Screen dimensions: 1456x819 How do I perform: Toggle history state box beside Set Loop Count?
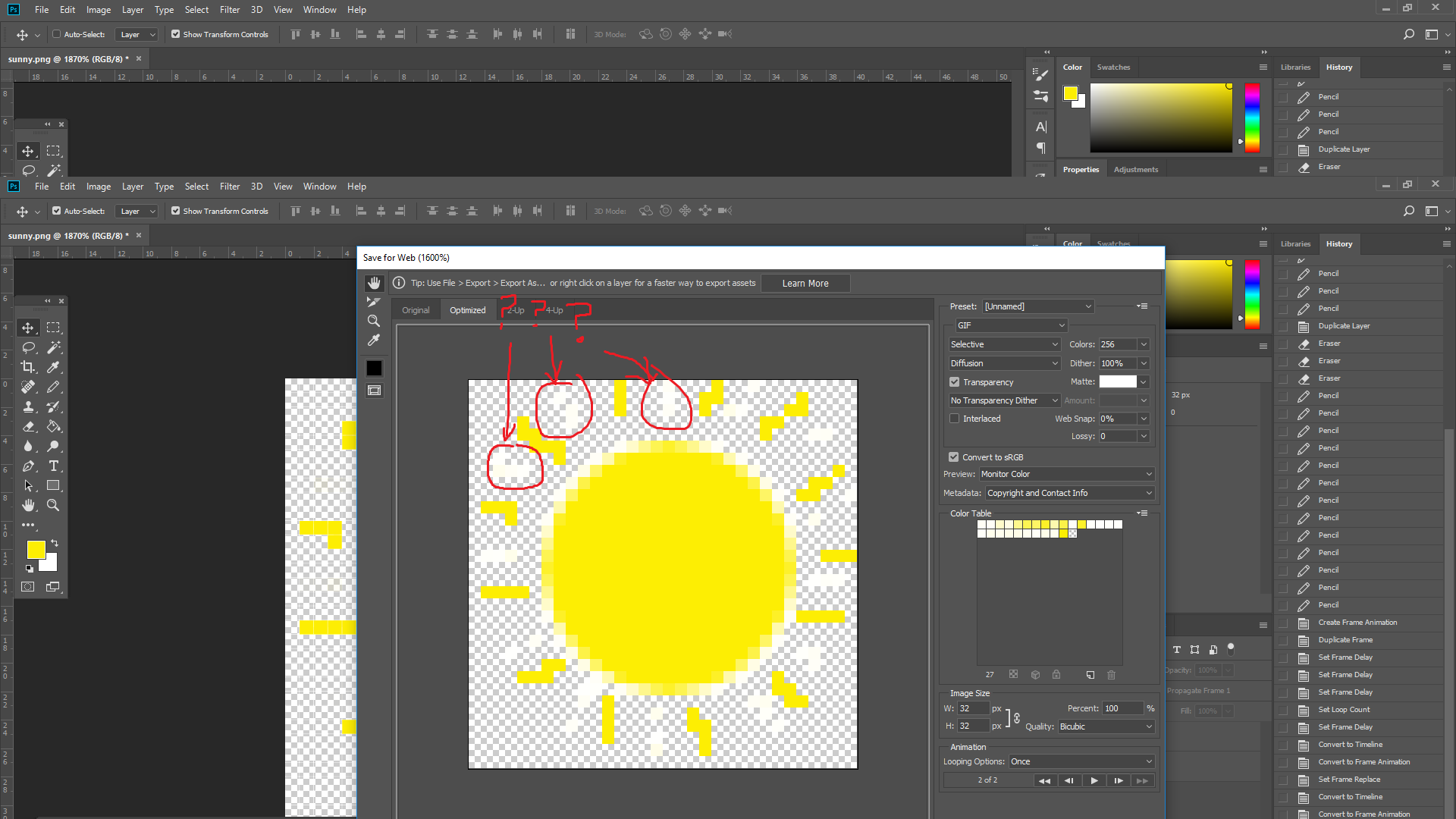click(x=1283, y=710)
